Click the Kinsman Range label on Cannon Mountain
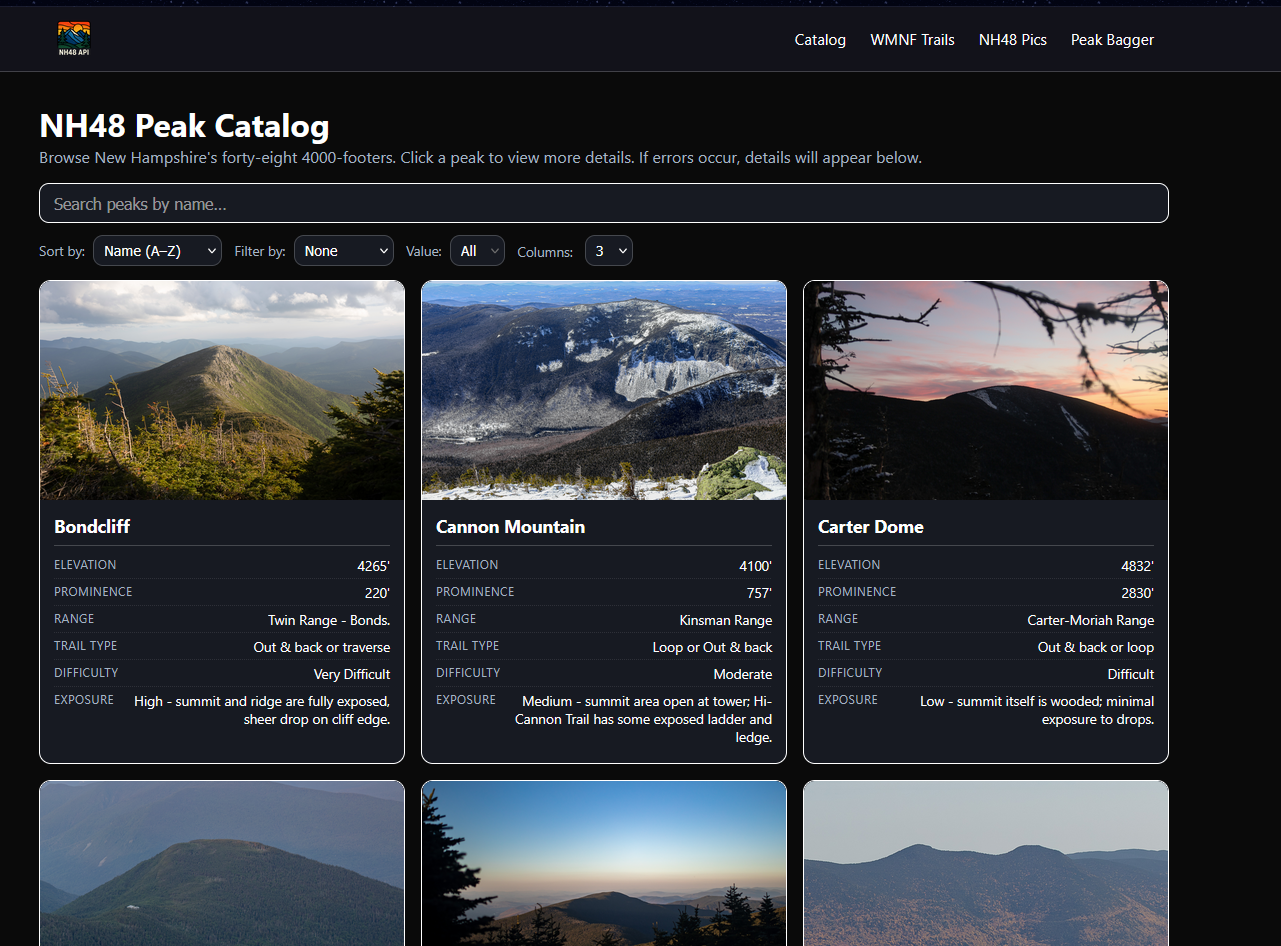 point(725,620)
